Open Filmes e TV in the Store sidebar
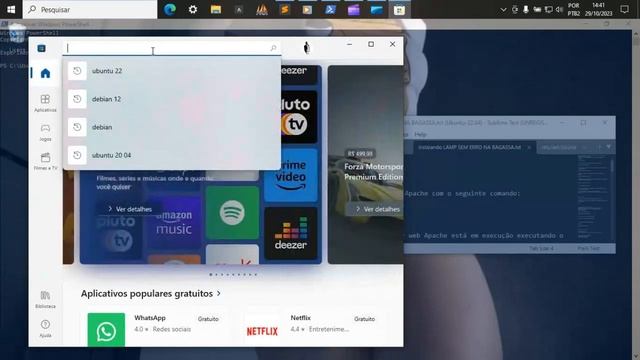 pos(45,162)
